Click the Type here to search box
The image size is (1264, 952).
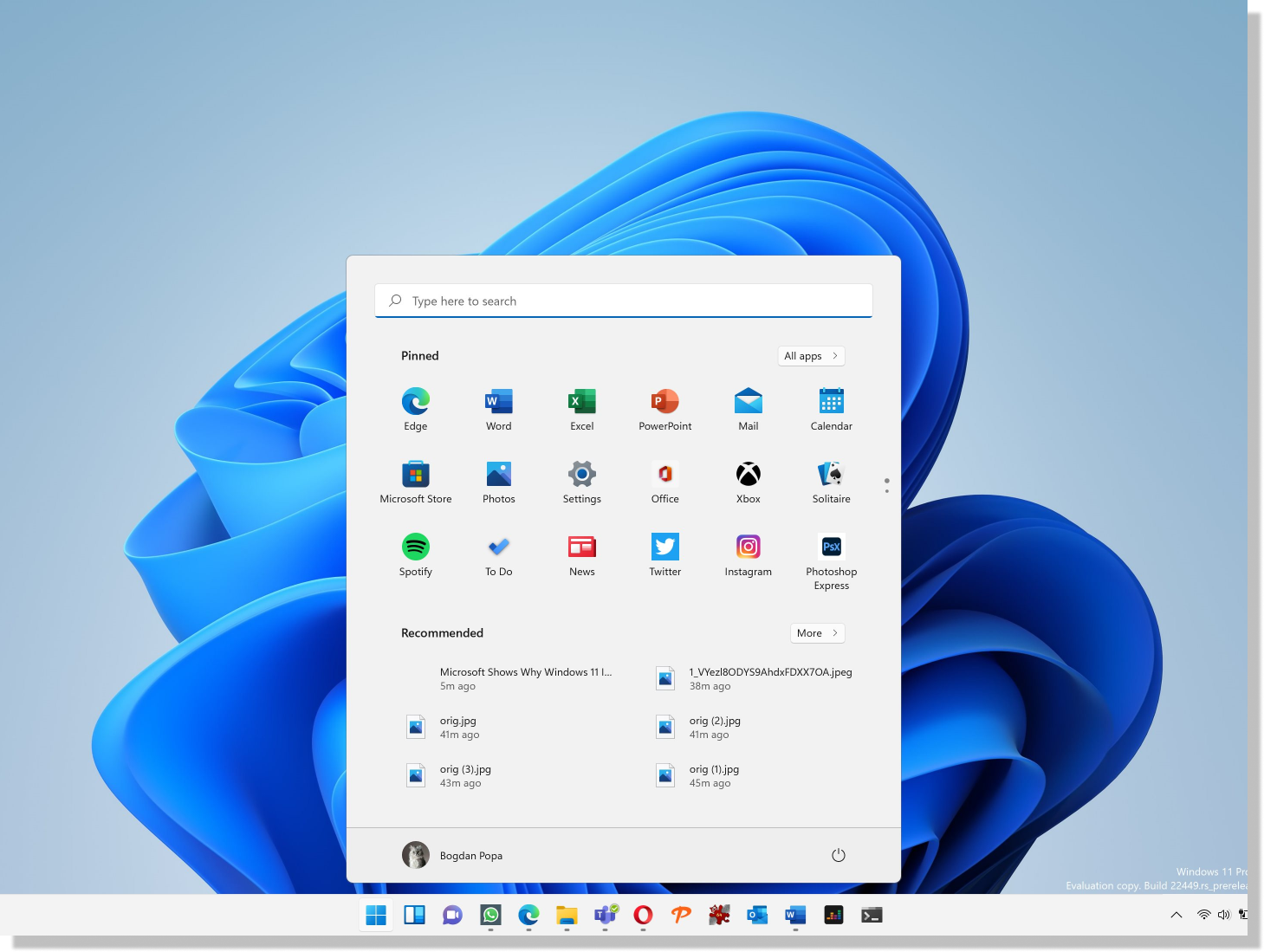[624, 301]
